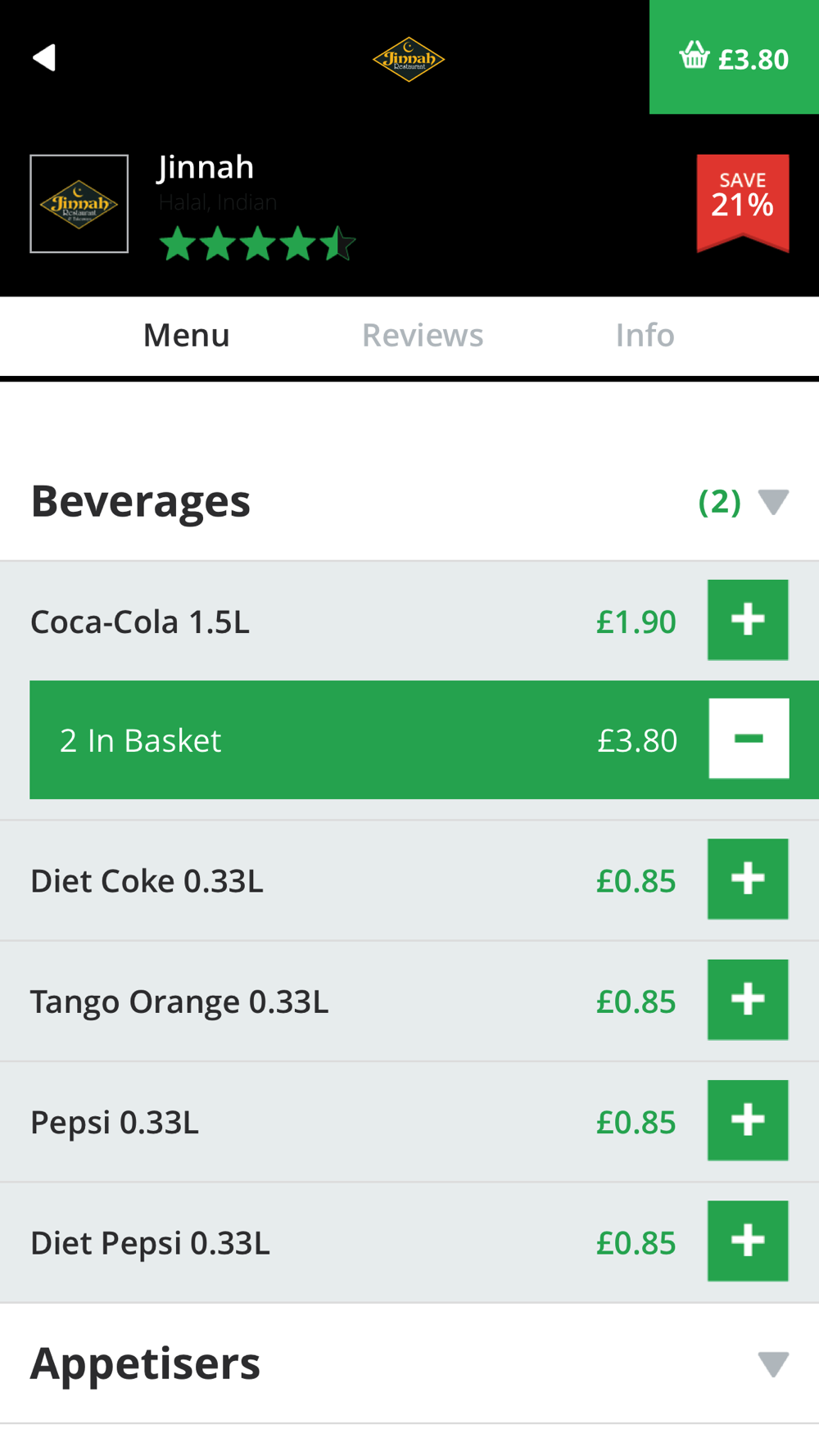Add Pepsi 0.33L to basket
This screenshot has width=819, height=1456.
tap(748, 1120)
